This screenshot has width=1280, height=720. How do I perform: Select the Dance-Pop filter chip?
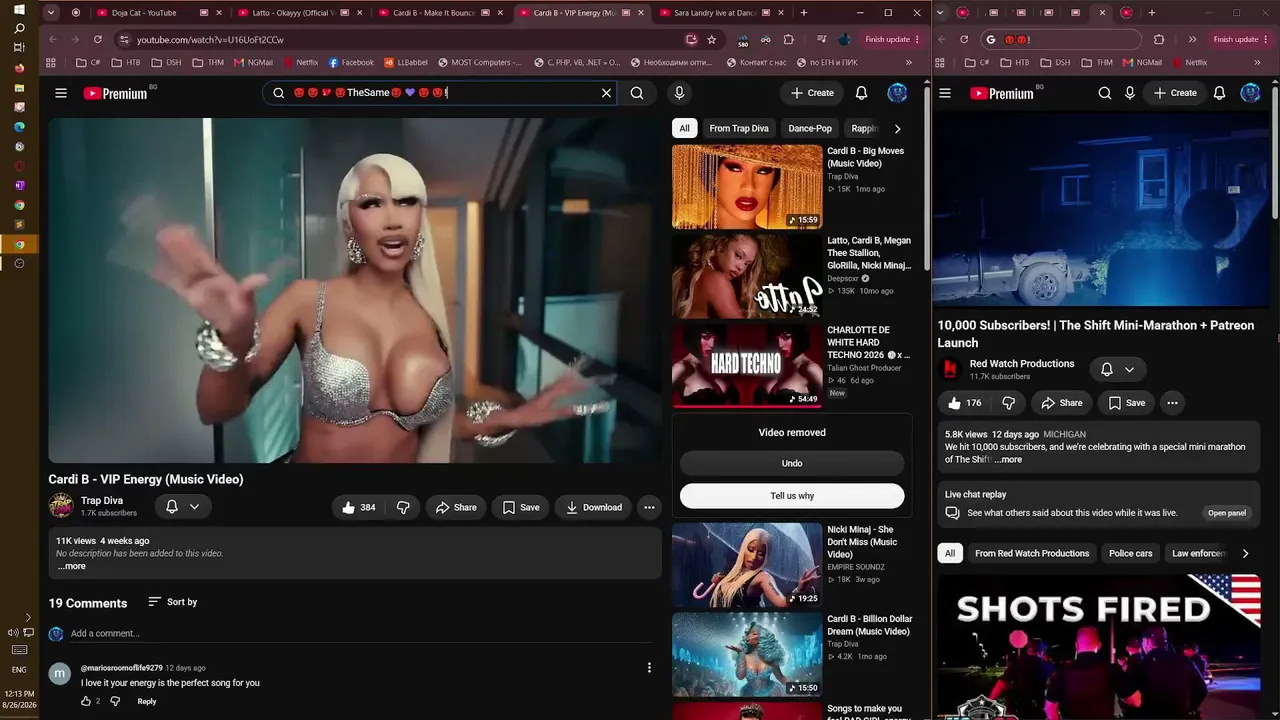tap(810, 128)
